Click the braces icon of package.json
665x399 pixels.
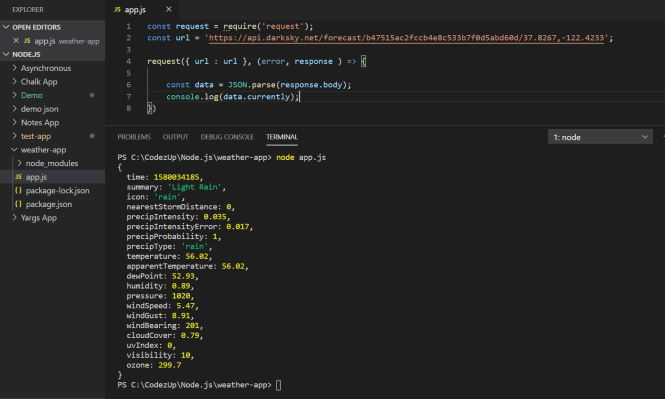pos(18,204)
